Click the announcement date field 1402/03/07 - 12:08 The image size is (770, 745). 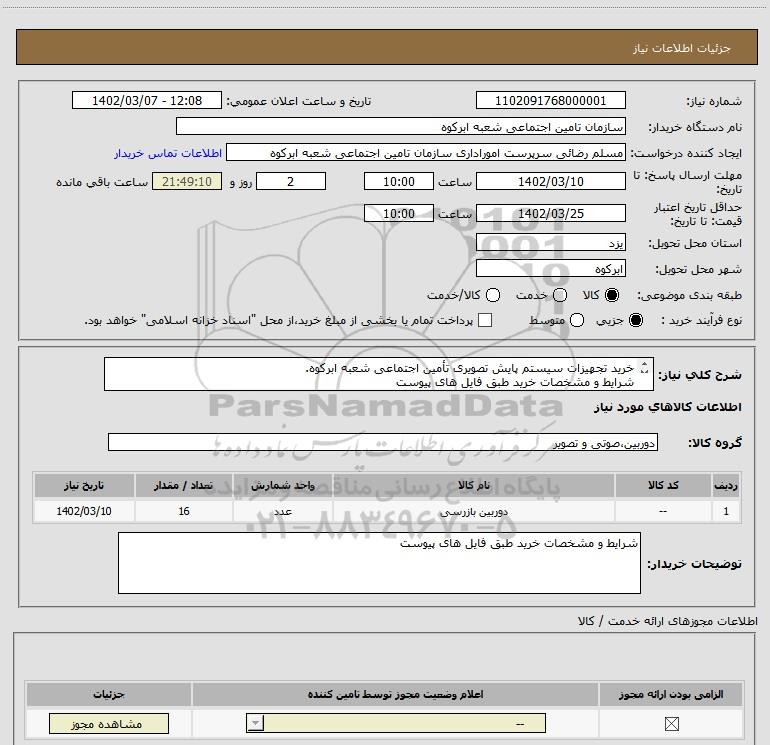click(x=147, y=100)
